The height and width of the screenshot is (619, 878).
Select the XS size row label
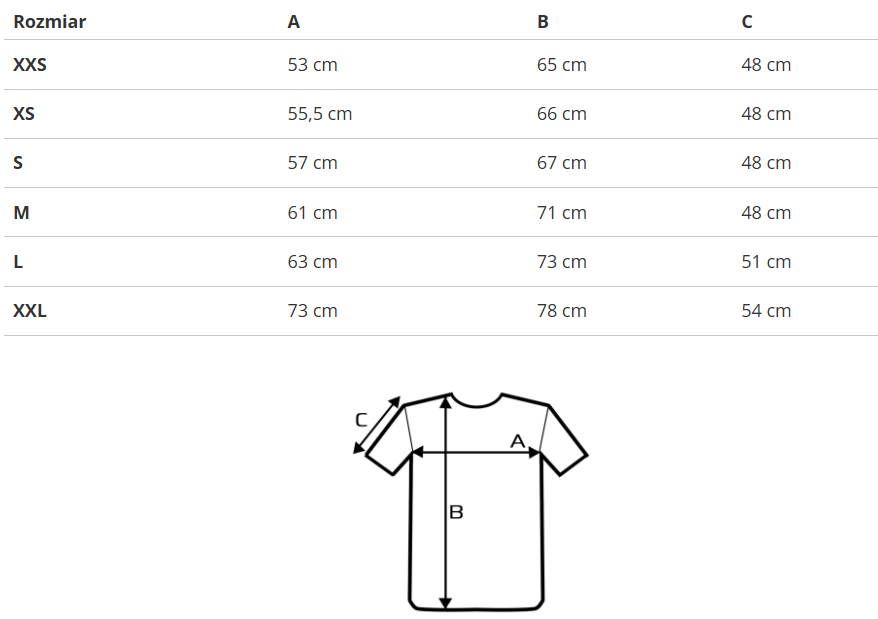(x=24, y=114)
